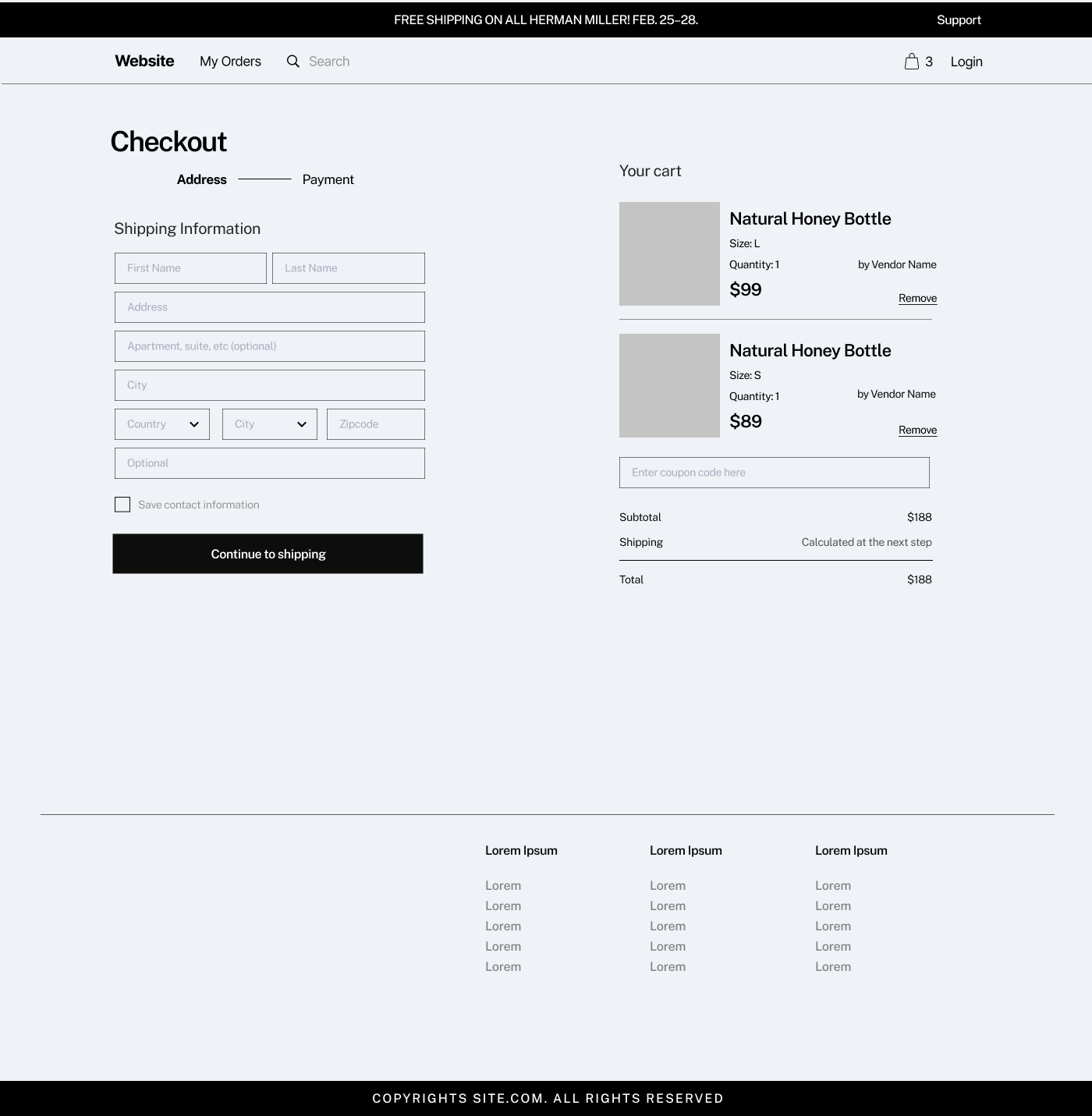Remove the Size S Natural Honey Bottle
Viewport: 1092px width, 1116px height.
click(x=917, y=430)
